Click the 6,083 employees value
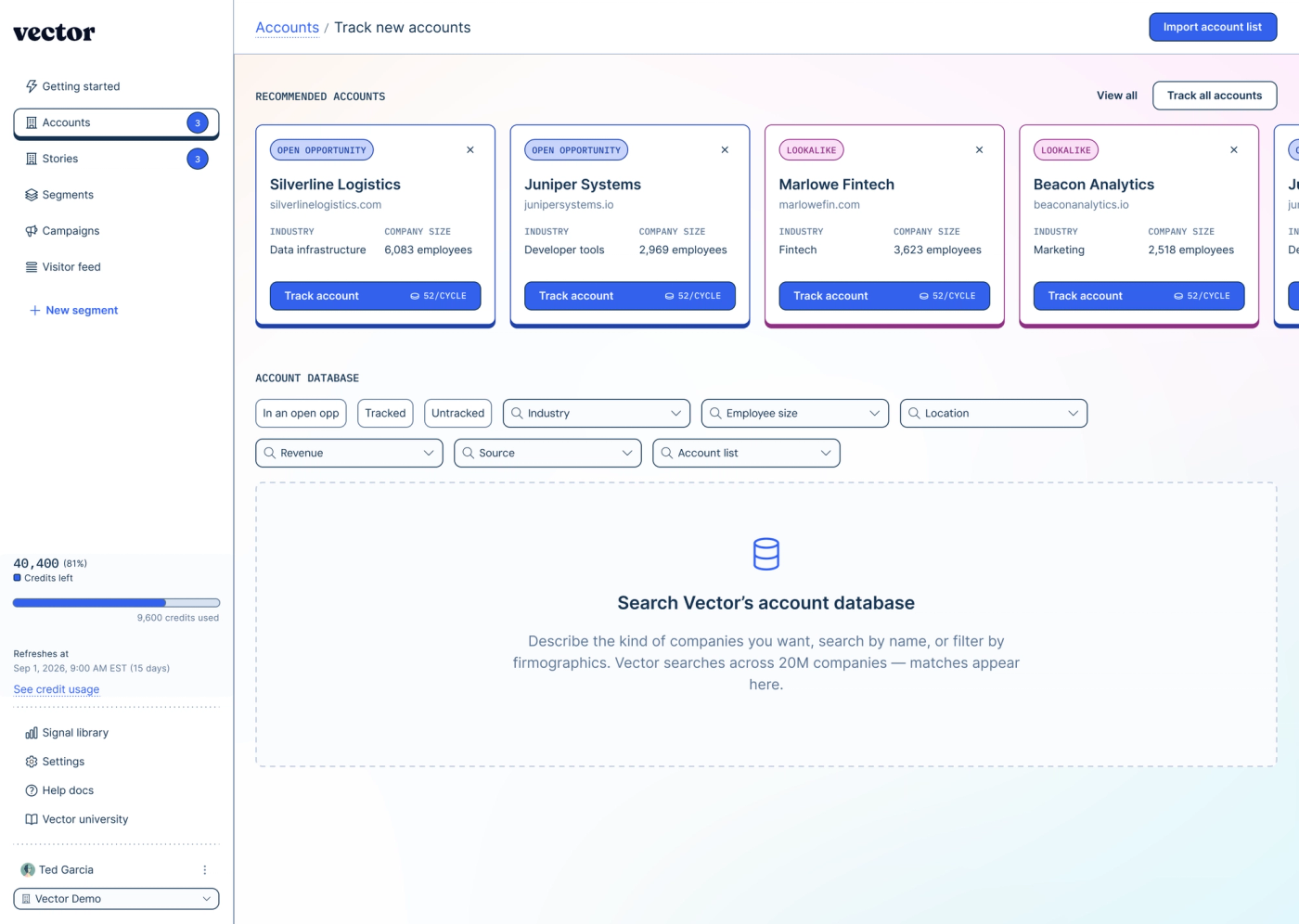 click(429, 250)
